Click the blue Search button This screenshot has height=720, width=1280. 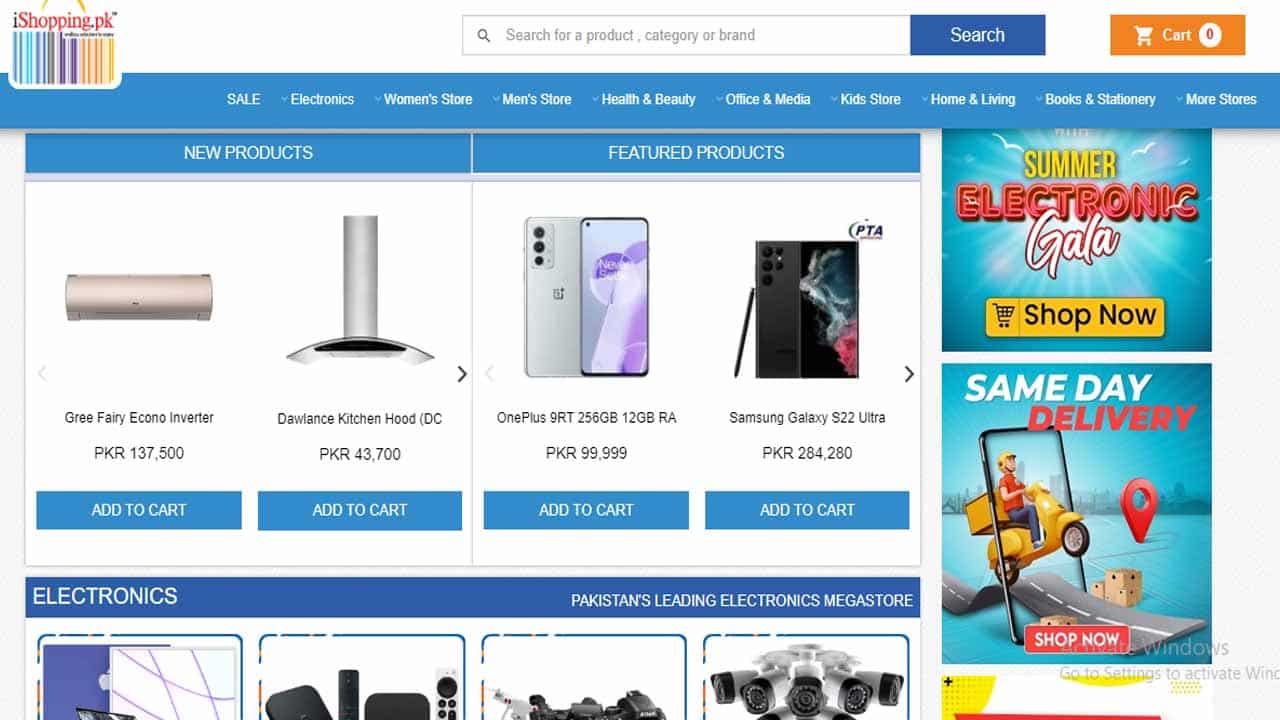coord(977,35)
